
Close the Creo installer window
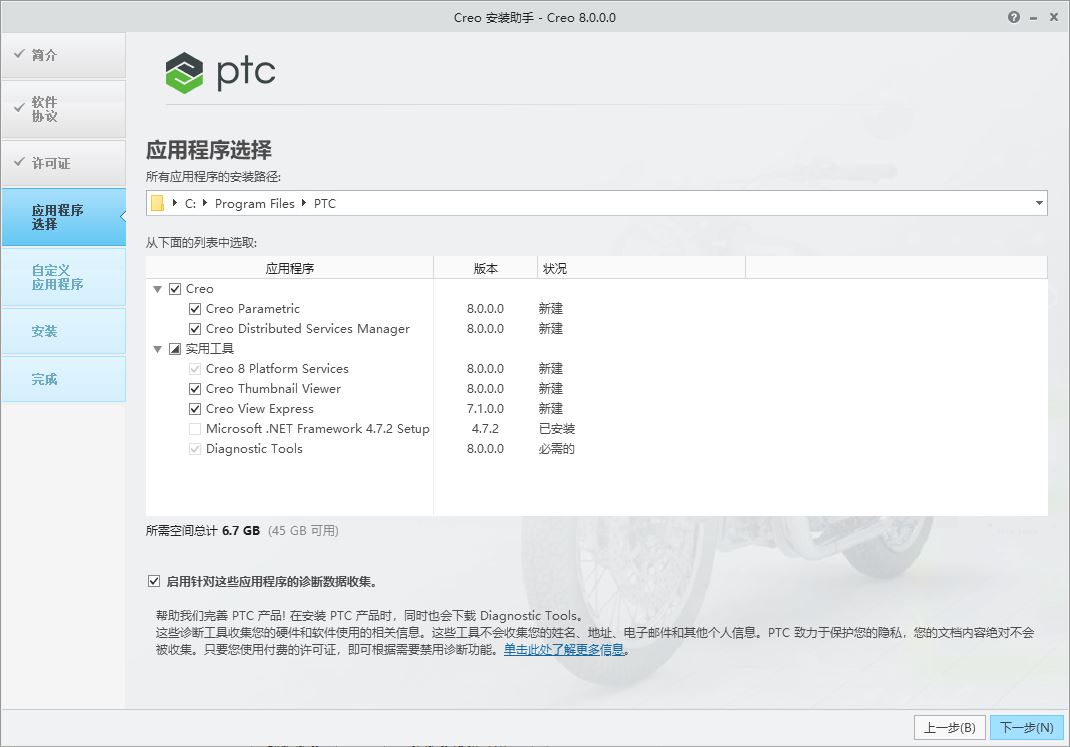click(x=1054, y=18)
